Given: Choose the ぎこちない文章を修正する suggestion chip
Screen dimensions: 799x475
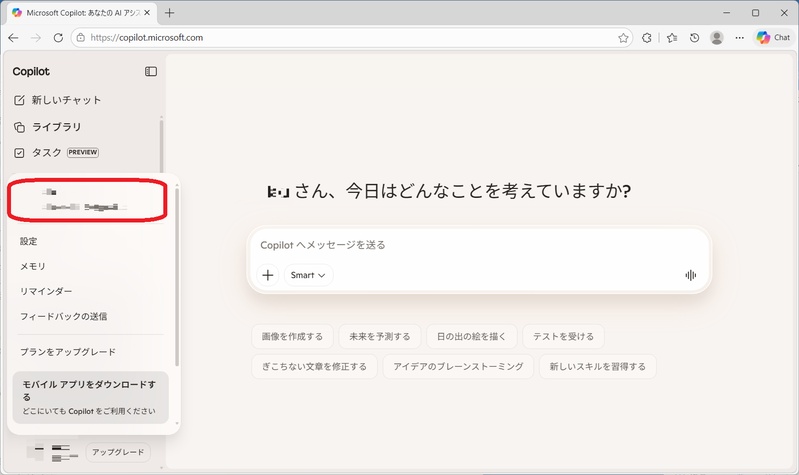Looking at the screenshot, I should [x=314, y=366].
